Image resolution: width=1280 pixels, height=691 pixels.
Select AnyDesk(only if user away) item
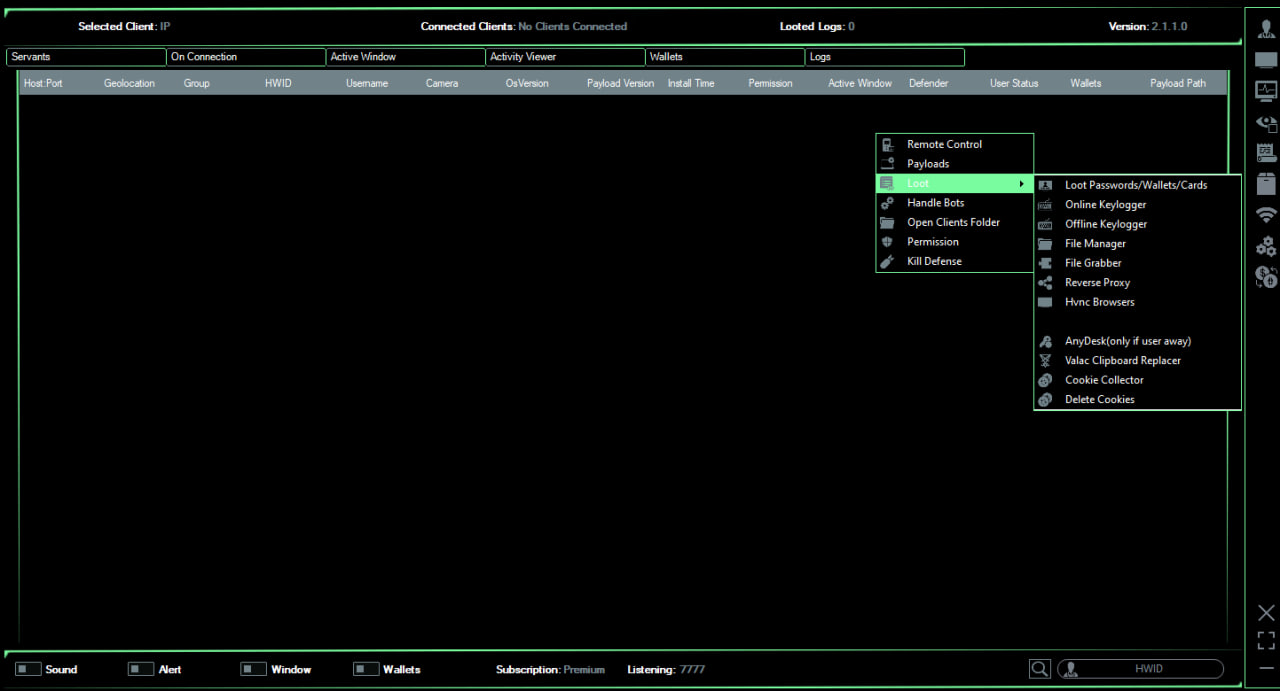click(1137, 341)
